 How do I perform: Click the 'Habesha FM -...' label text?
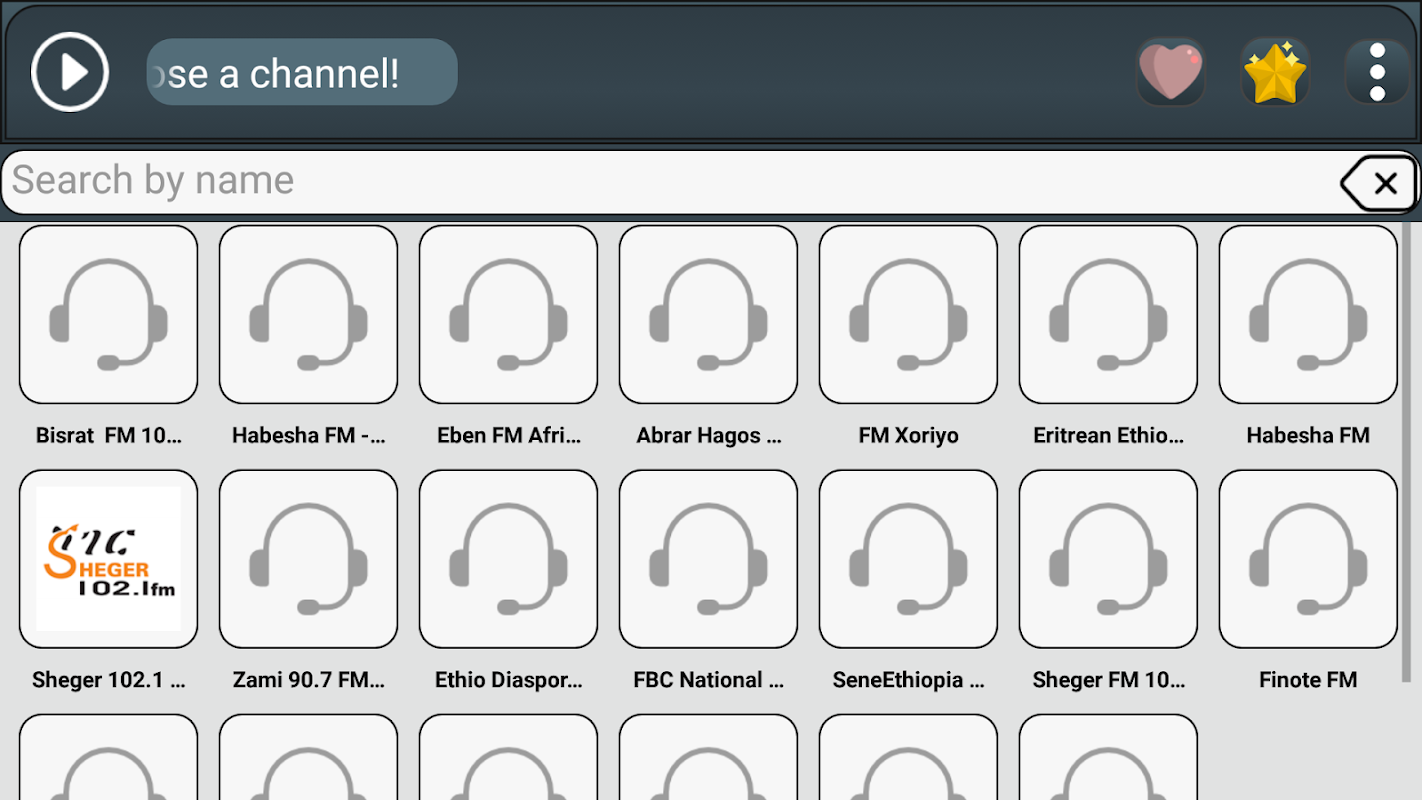pyautogui.click(x=309, y=435)
